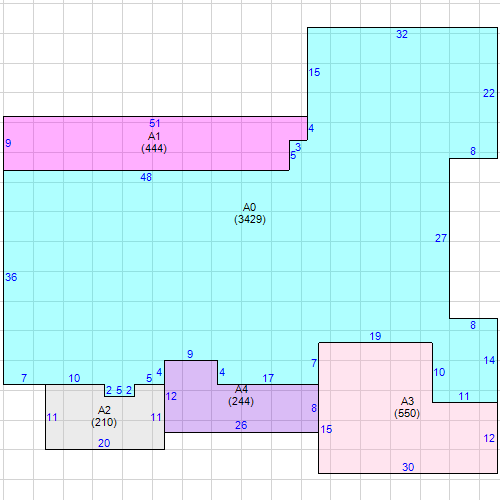Viewport: 500px width, 500px height.
Task: Click the A0 area name label
Action: tap(249, 207)
